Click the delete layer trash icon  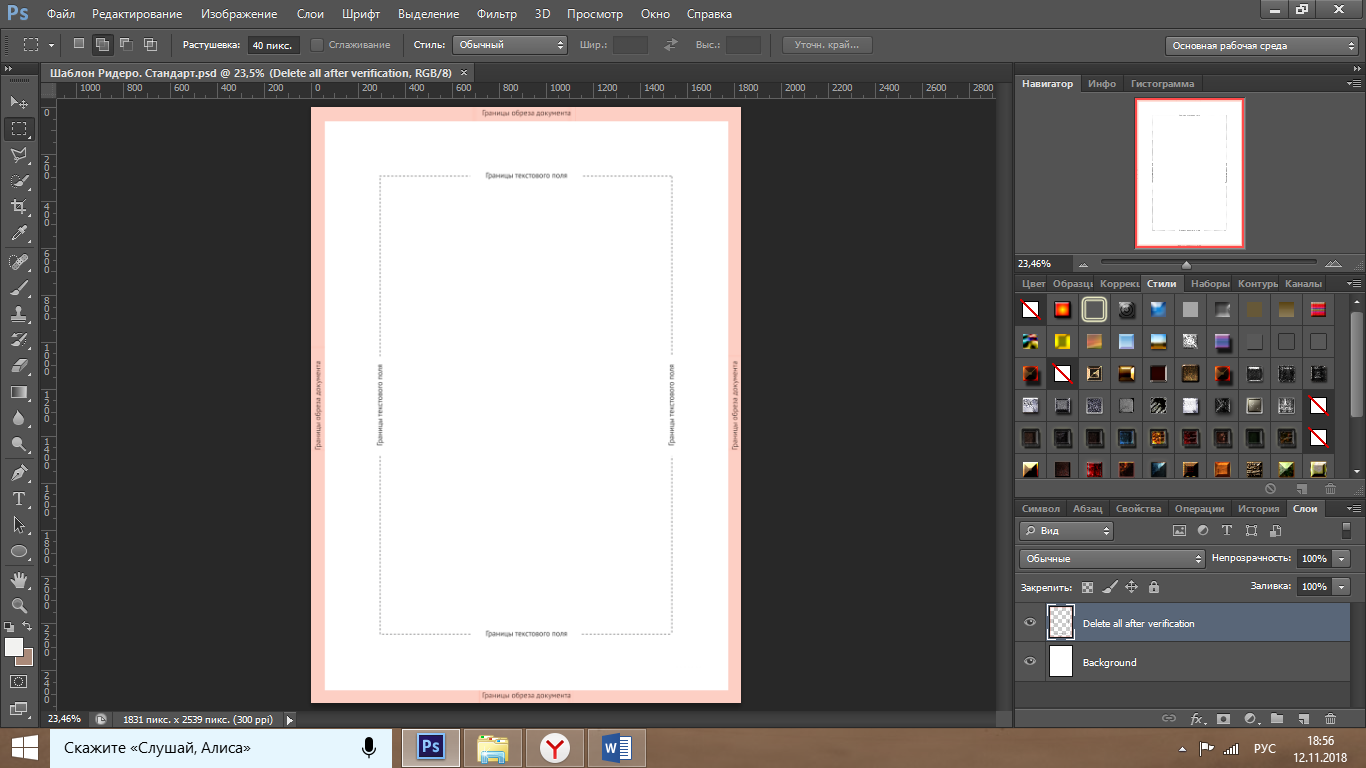(1329, 718)
